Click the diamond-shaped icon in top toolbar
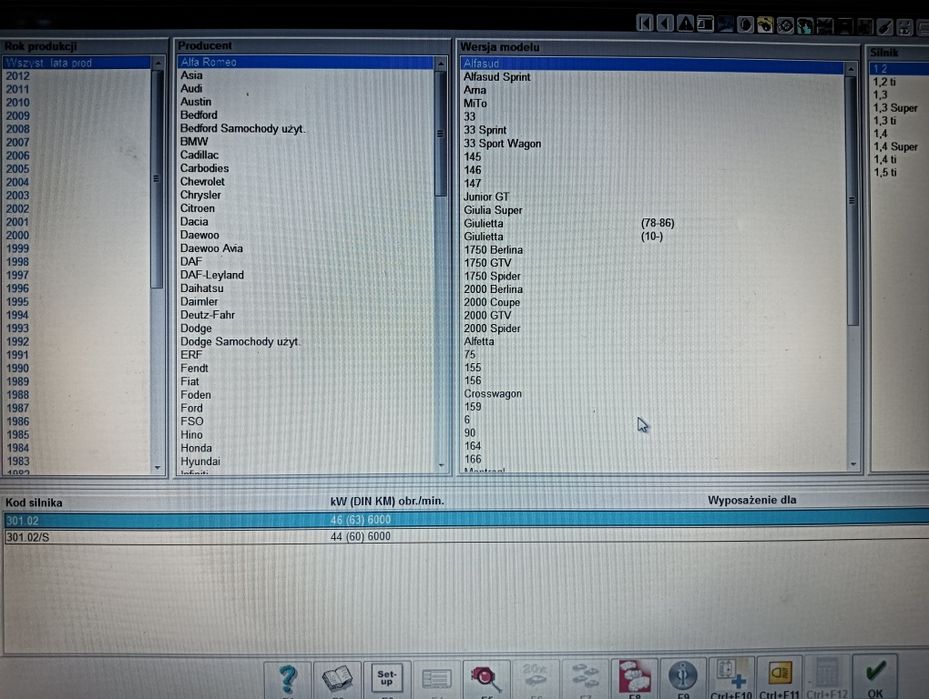 point(785,25)
